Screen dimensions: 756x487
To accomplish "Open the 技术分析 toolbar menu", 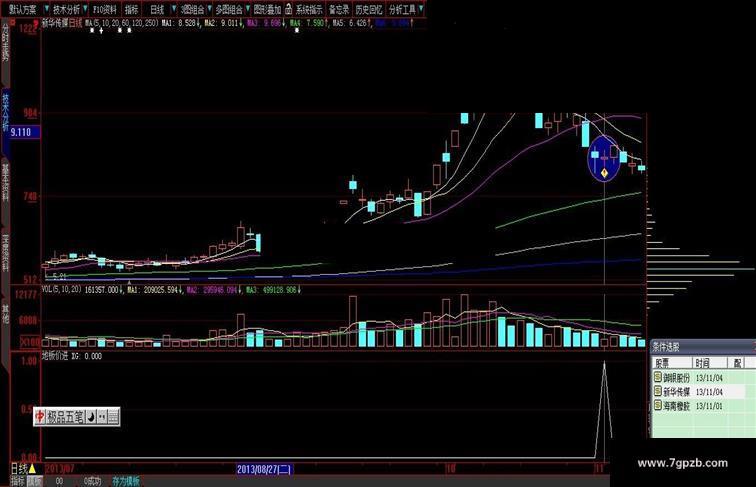I will 67,9.
